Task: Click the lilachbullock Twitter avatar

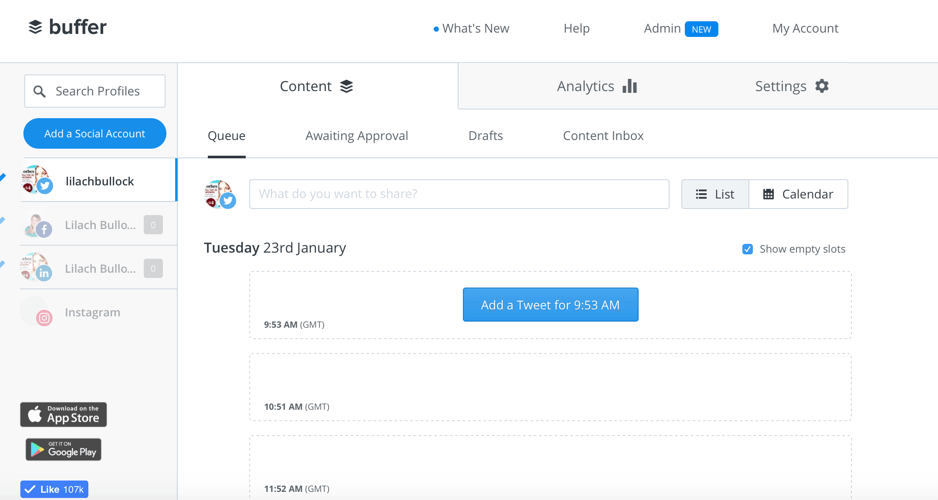Action: (37, 180)
